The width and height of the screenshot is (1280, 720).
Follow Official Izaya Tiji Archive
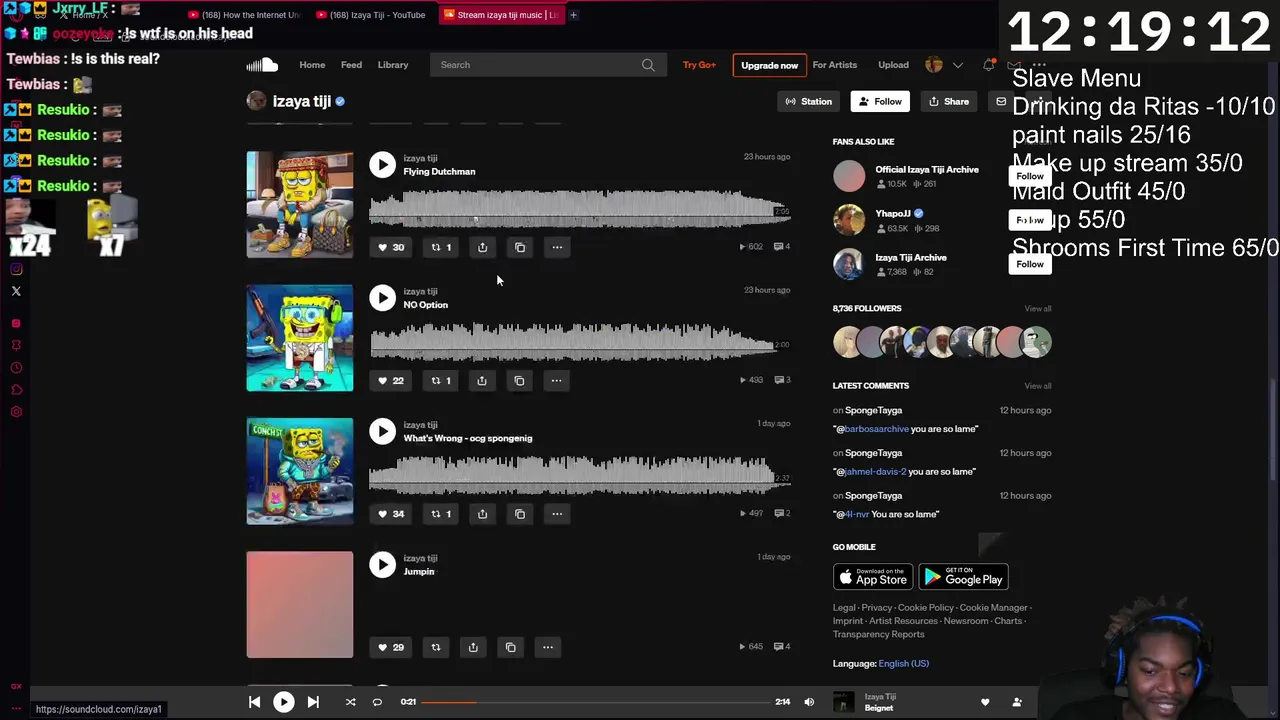[x=1030, y=177]
